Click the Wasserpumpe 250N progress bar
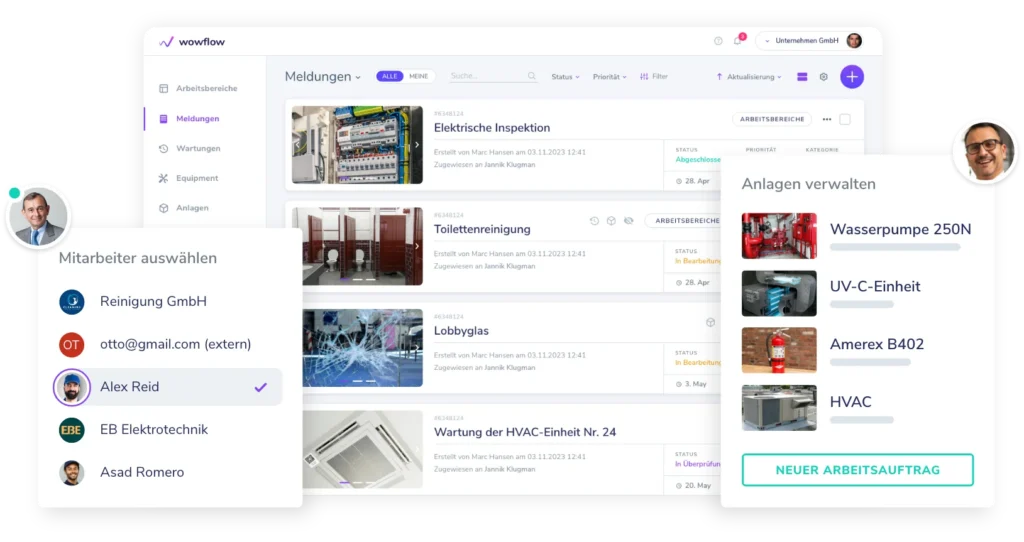Screen dimensions: 1024x542 tap(895, 247)
